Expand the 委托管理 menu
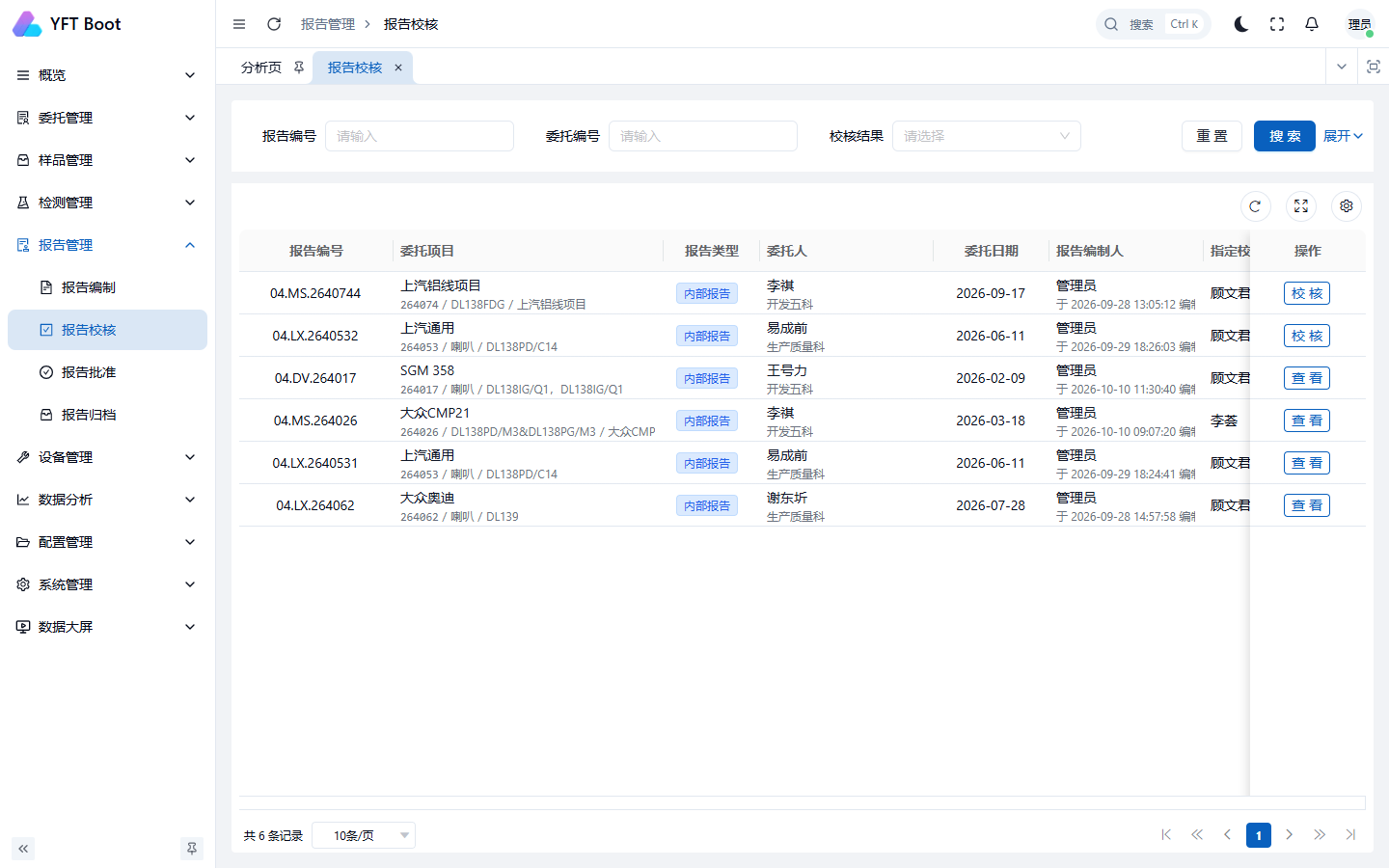Screen dimensions: 1389x868 click(x=107, y=118)
